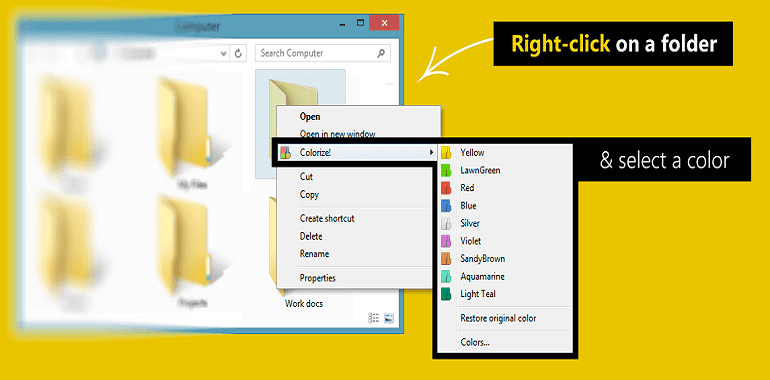Expand the Colorize! submenu arrow

(431, 153)
